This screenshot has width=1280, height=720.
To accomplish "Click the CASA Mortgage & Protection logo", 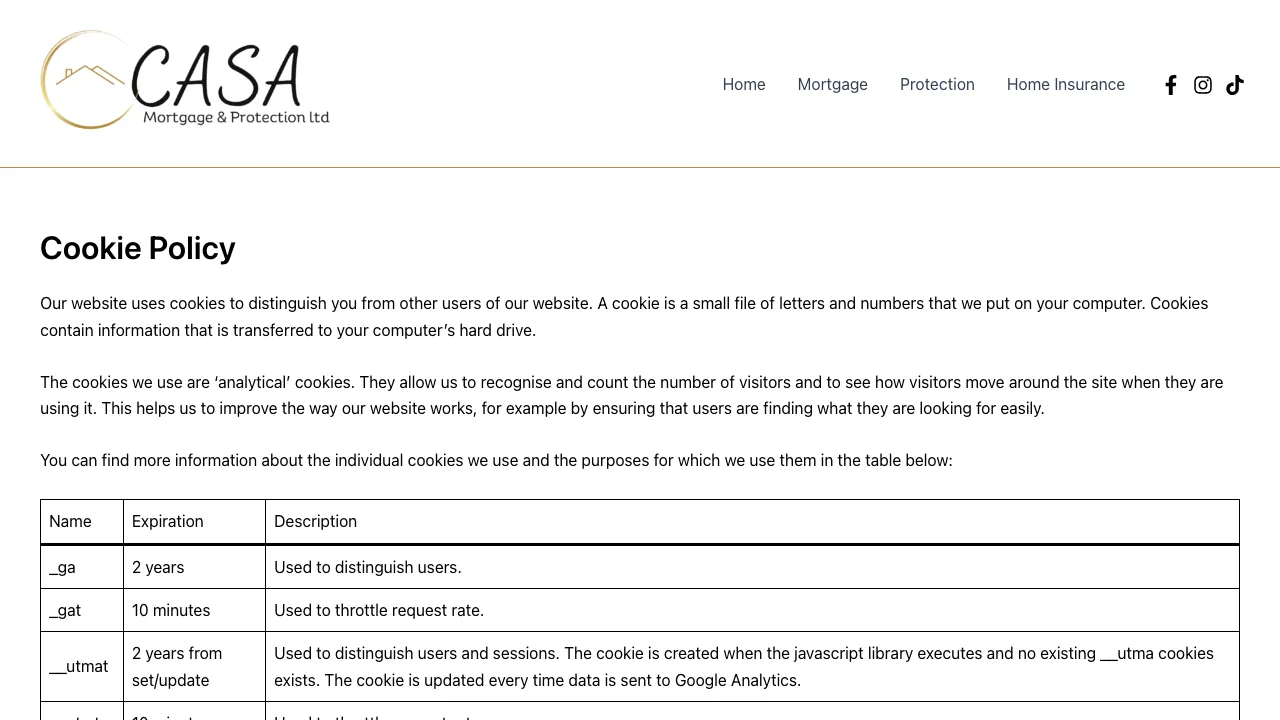I will point(184,80).
